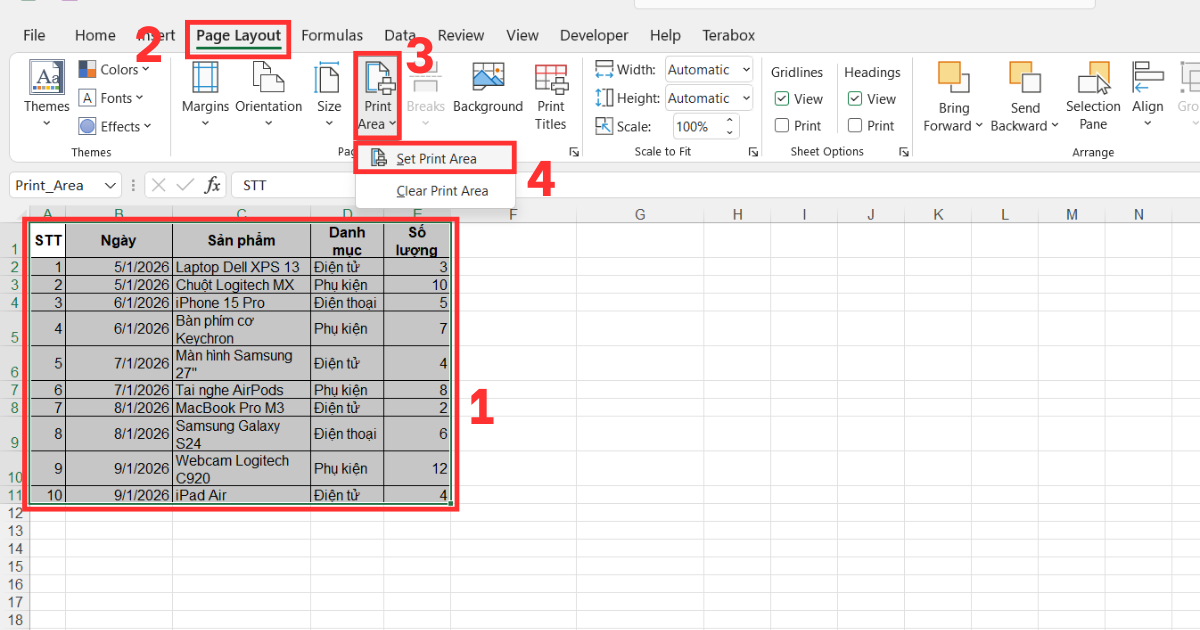Screen dimensions: 1200x630
Task: Toggle Gridlines Print checkbox
Action: tap(782, 126)
